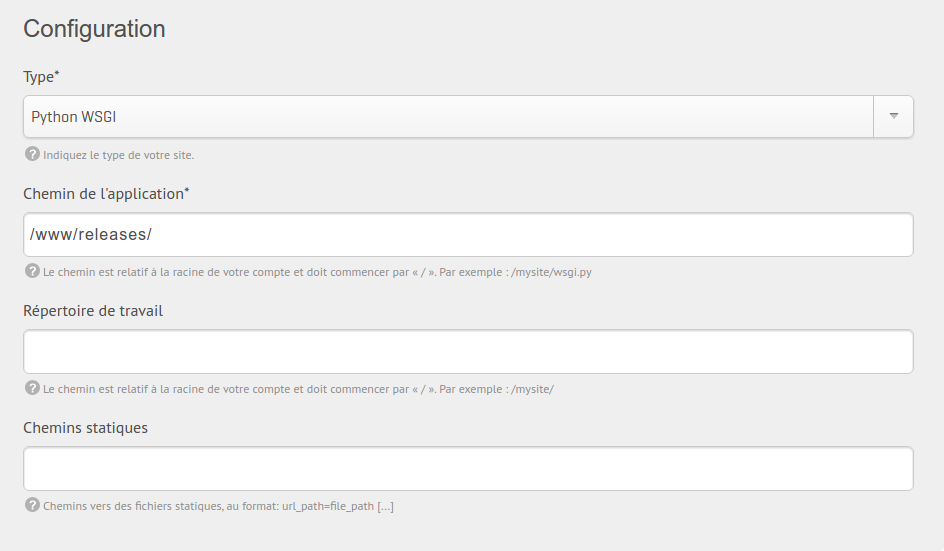Select the 'Python WSGI' combo box

[x=468, y=116]
